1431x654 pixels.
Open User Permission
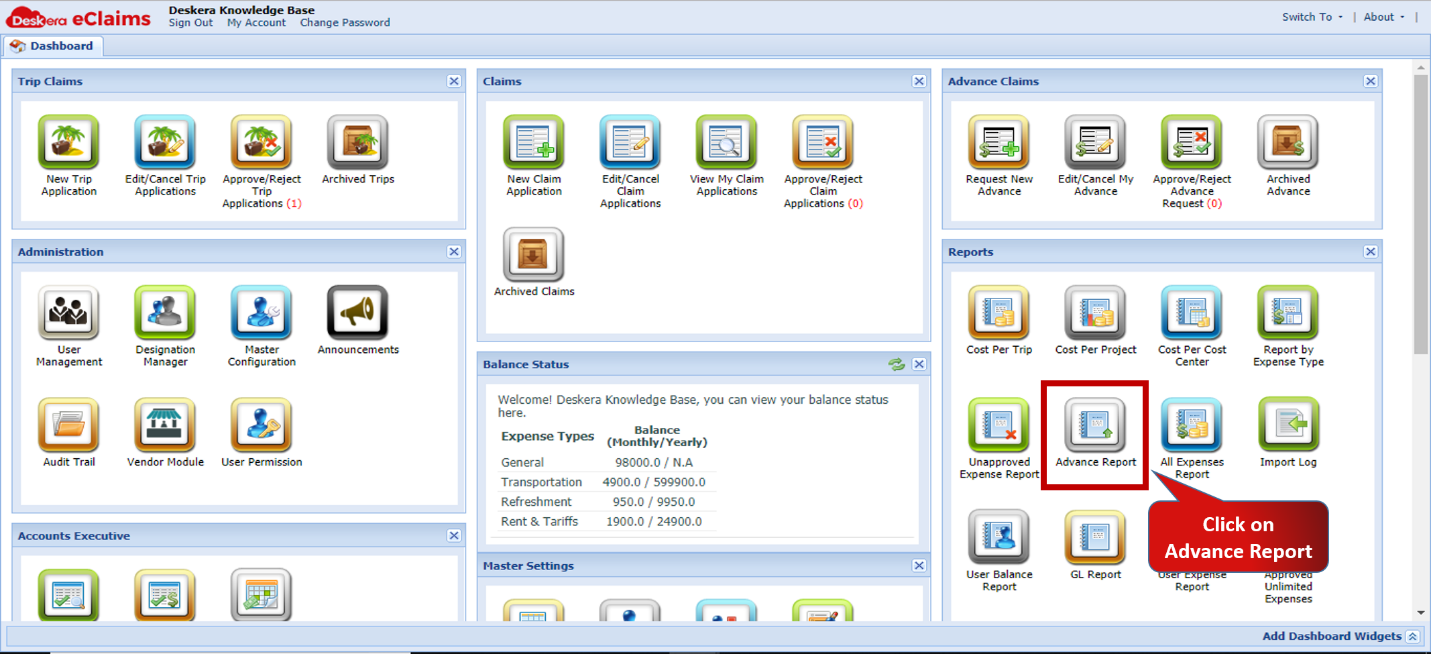tap(261, 425)
